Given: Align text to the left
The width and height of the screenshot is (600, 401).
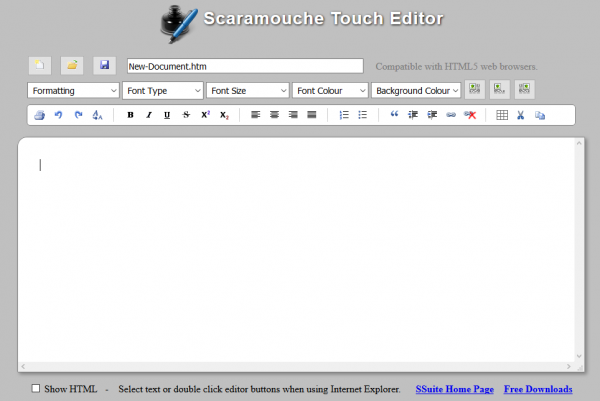Looking at the screenshot, I should point(256,115).
